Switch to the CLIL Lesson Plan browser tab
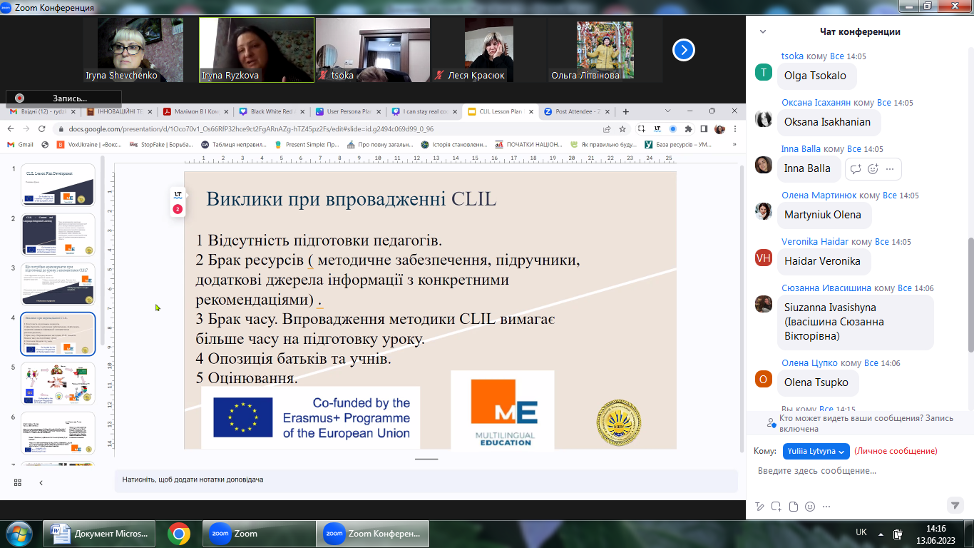The height and width of the screenshot is (550, 974). point(500,112)
